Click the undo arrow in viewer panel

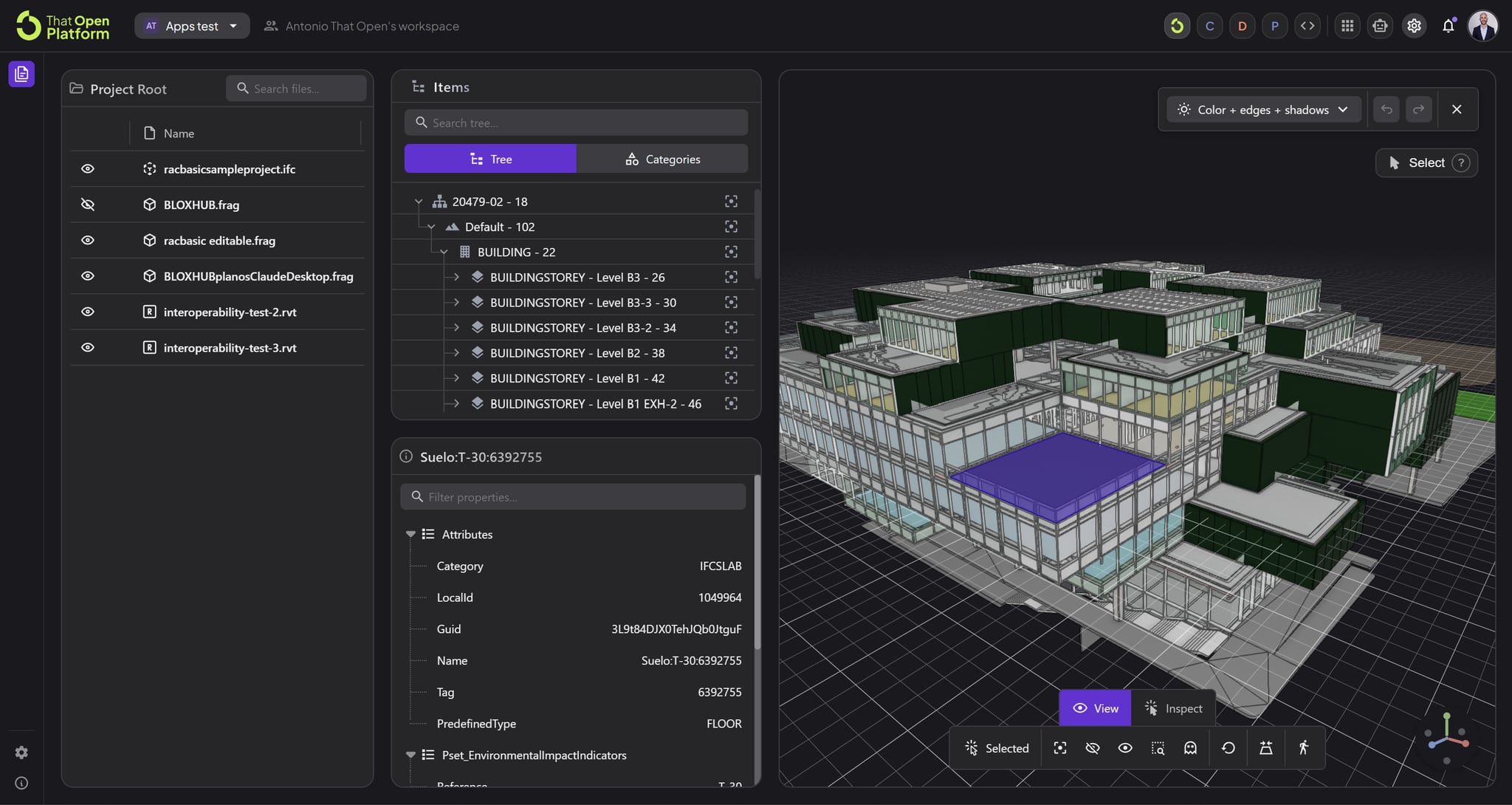coord(1386,109)
